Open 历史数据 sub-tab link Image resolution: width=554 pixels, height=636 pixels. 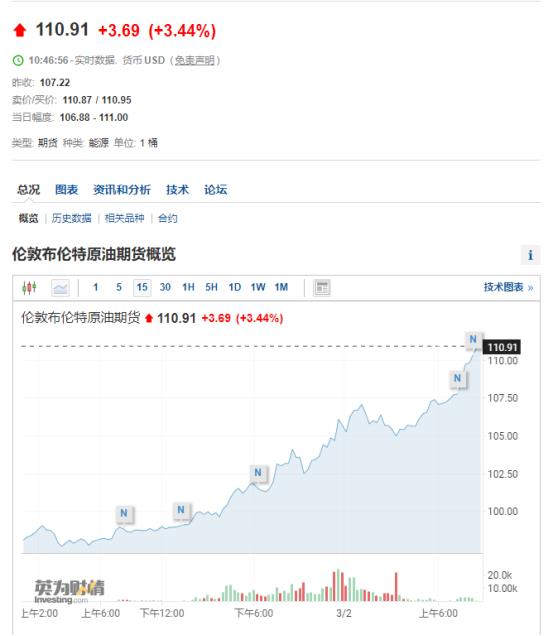coord(71,219)
